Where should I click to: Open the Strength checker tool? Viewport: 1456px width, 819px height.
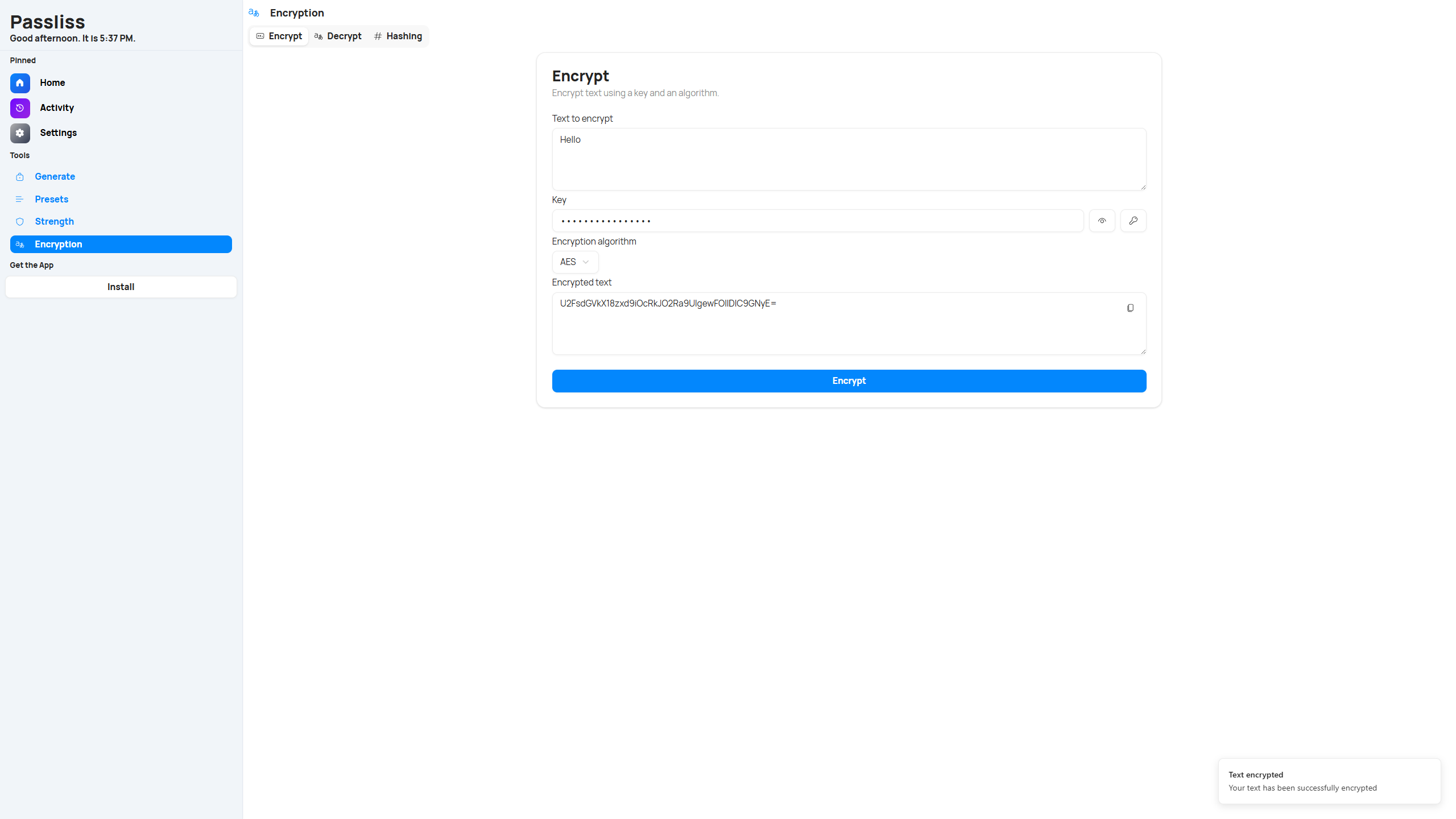tap(54, 222)
